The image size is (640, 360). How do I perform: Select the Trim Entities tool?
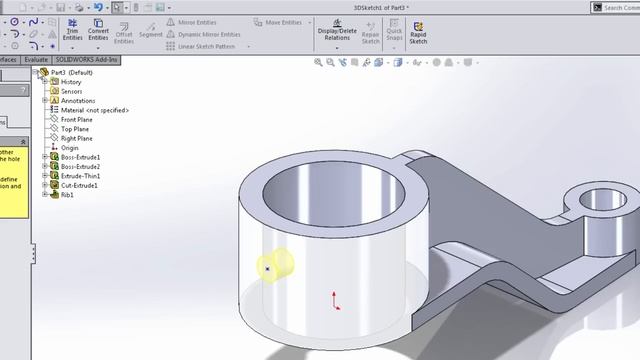pos(72,29)
